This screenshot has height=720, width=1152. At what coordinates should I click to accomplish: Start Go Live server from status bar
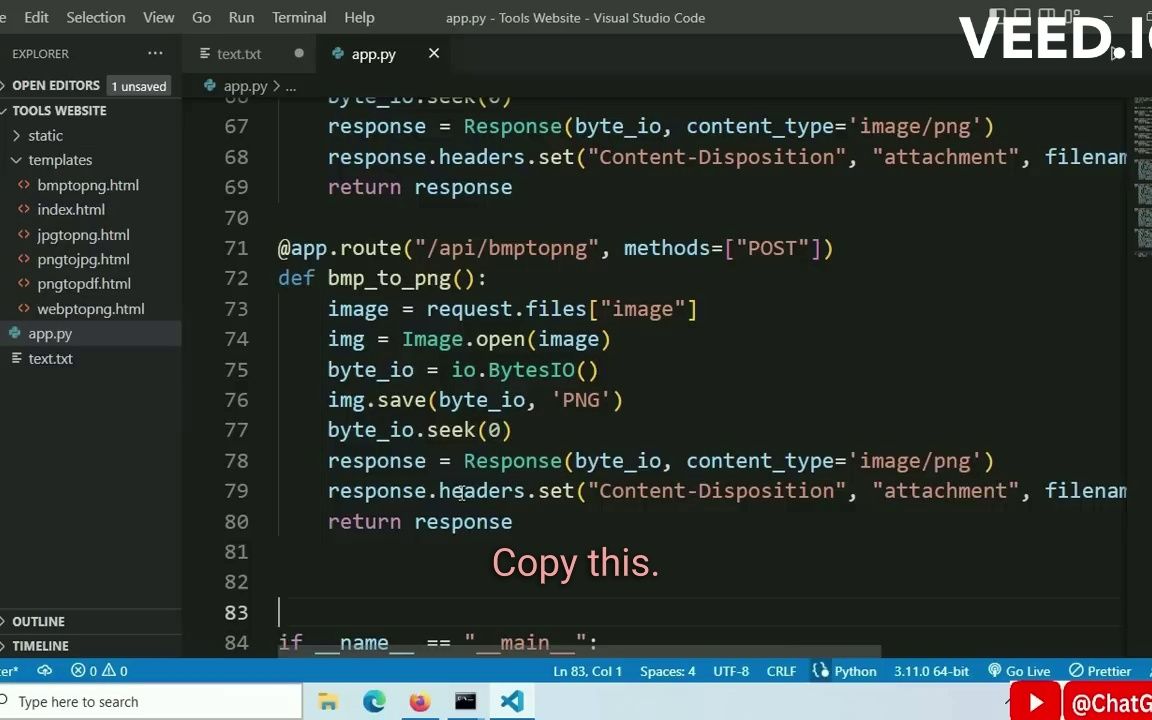[1019, 671]
